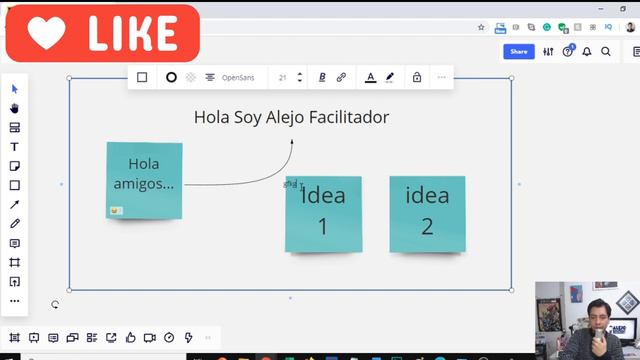640x360 pixels.
Task: Click the search magnifier icon
Action: pos(606,51)
